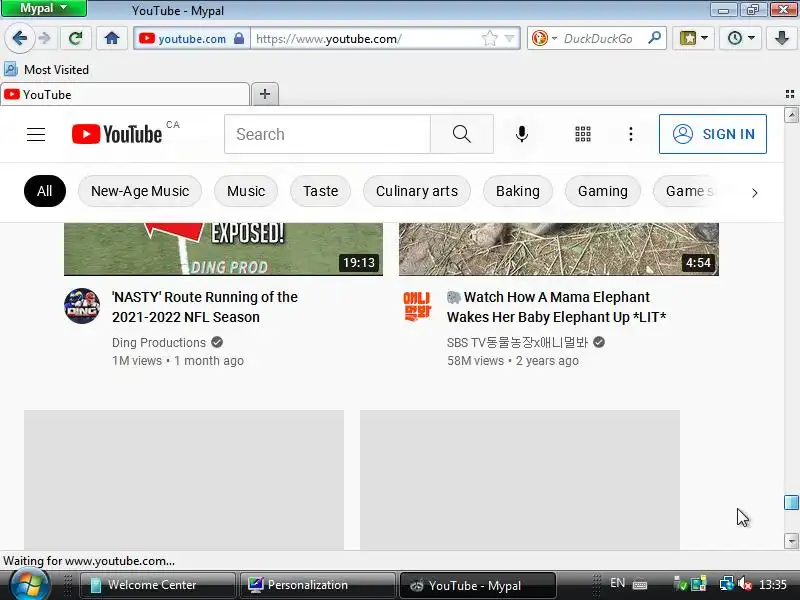Select the New-Age Music chip
The width and height of the screenshot is (800, 600).
click(140, 191)
